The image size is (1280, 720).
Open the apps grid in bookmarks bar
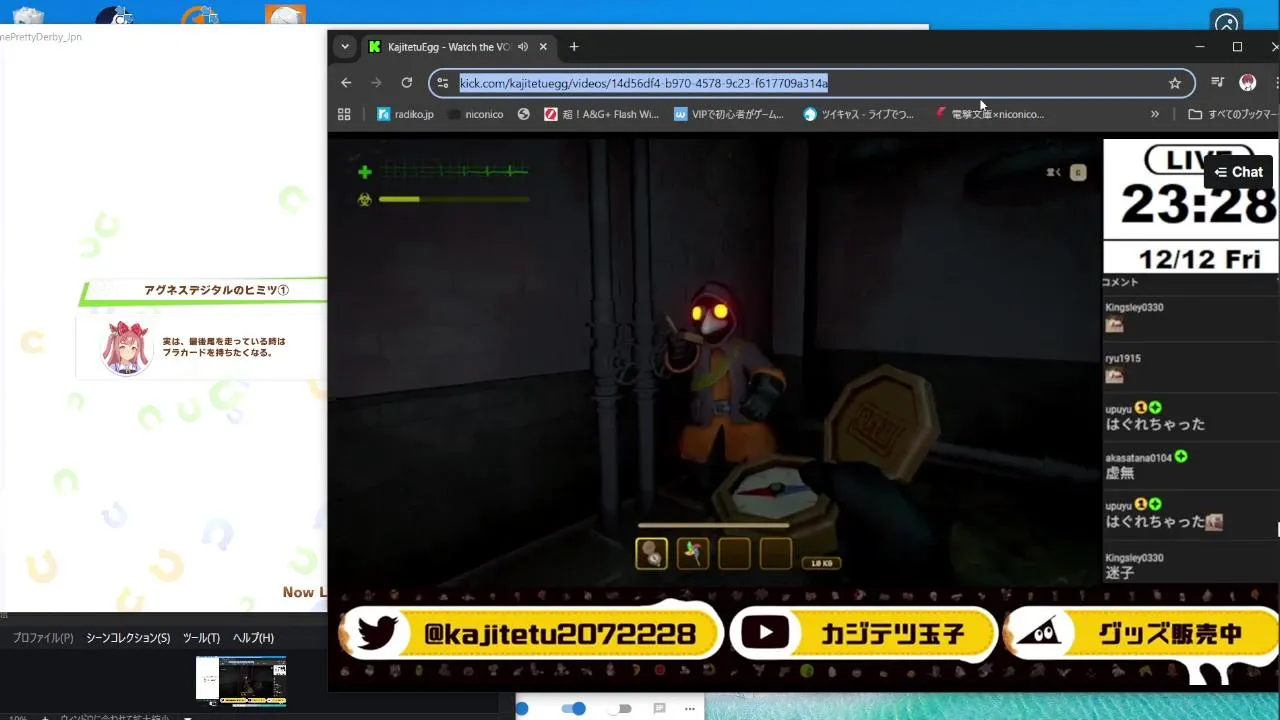tap(344, 114)
